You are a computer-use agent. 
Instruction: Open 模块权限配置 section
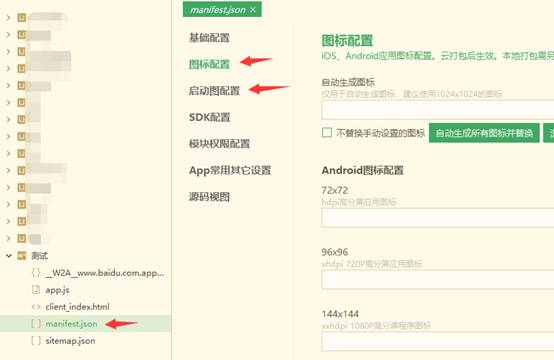point(219,143)
